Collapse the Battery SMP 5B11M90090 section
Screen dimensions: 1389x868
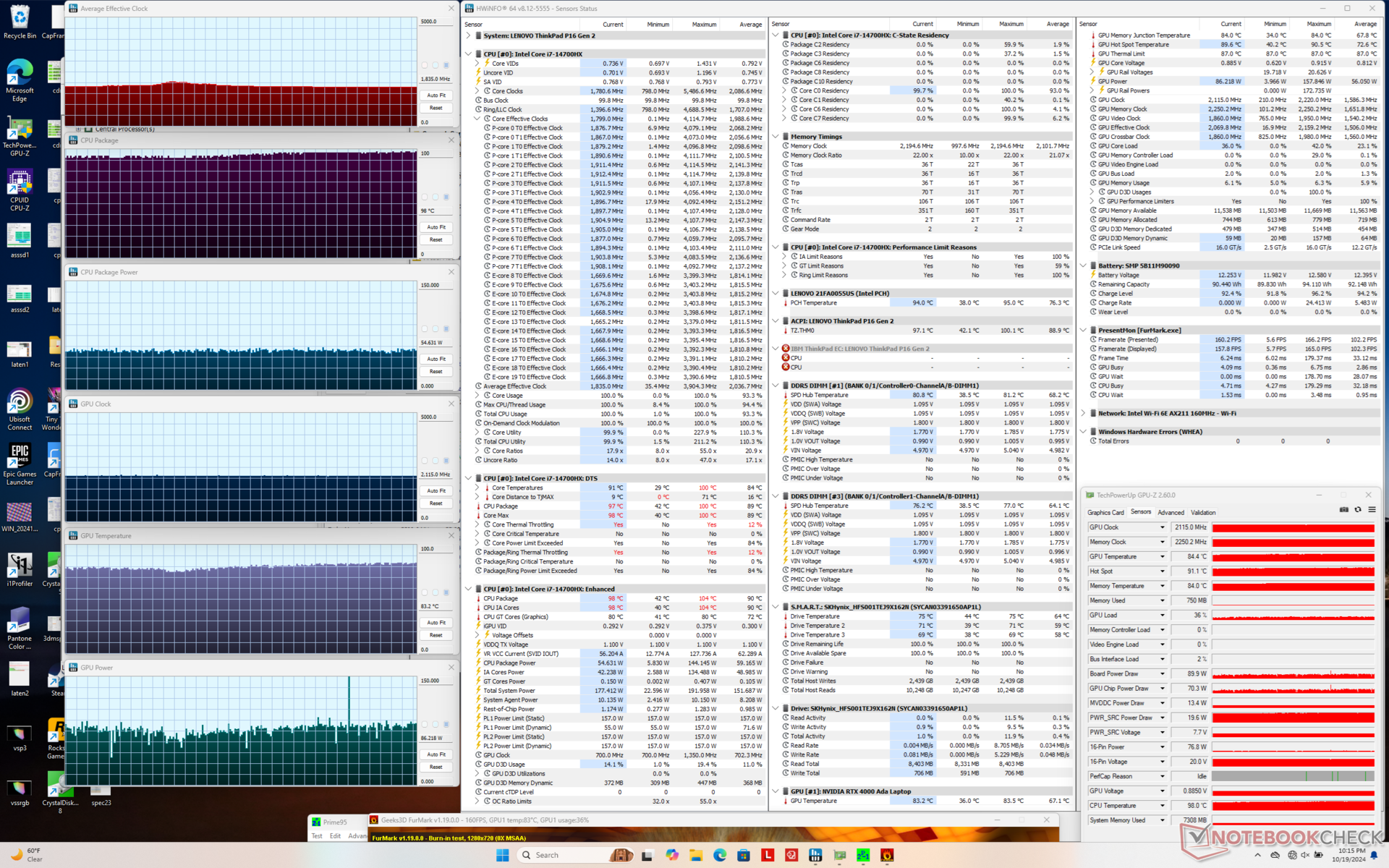tap(1083, 265)
